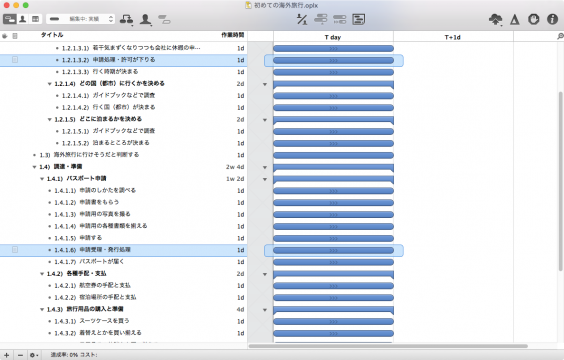Image resolution: width=564 pixels, height=360 pixels.
Task: Select task row 1.4.3.1
Action: pos(124,321)
